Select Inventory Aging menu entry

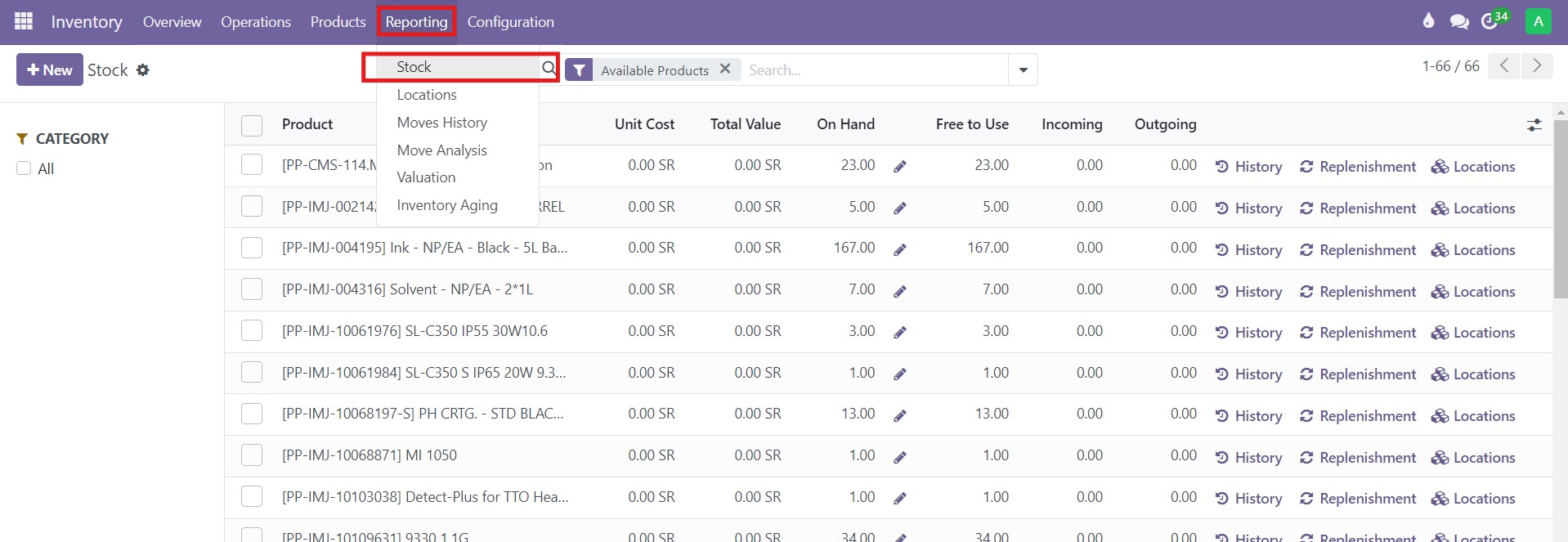(x=446, y=205)
